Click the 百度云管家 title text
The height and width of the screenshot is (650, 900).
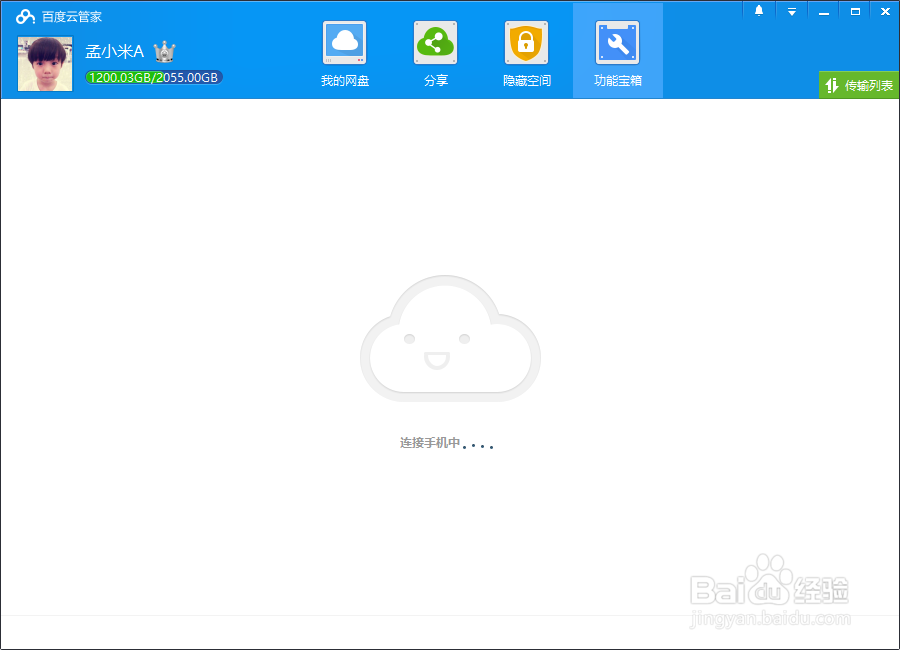(x=72, y=17)
